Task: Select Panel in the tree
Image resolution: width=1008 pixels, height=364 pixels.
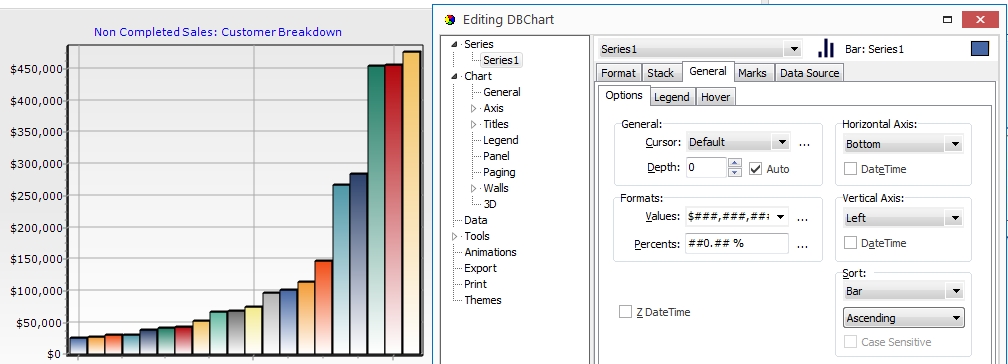Action: 496,156
